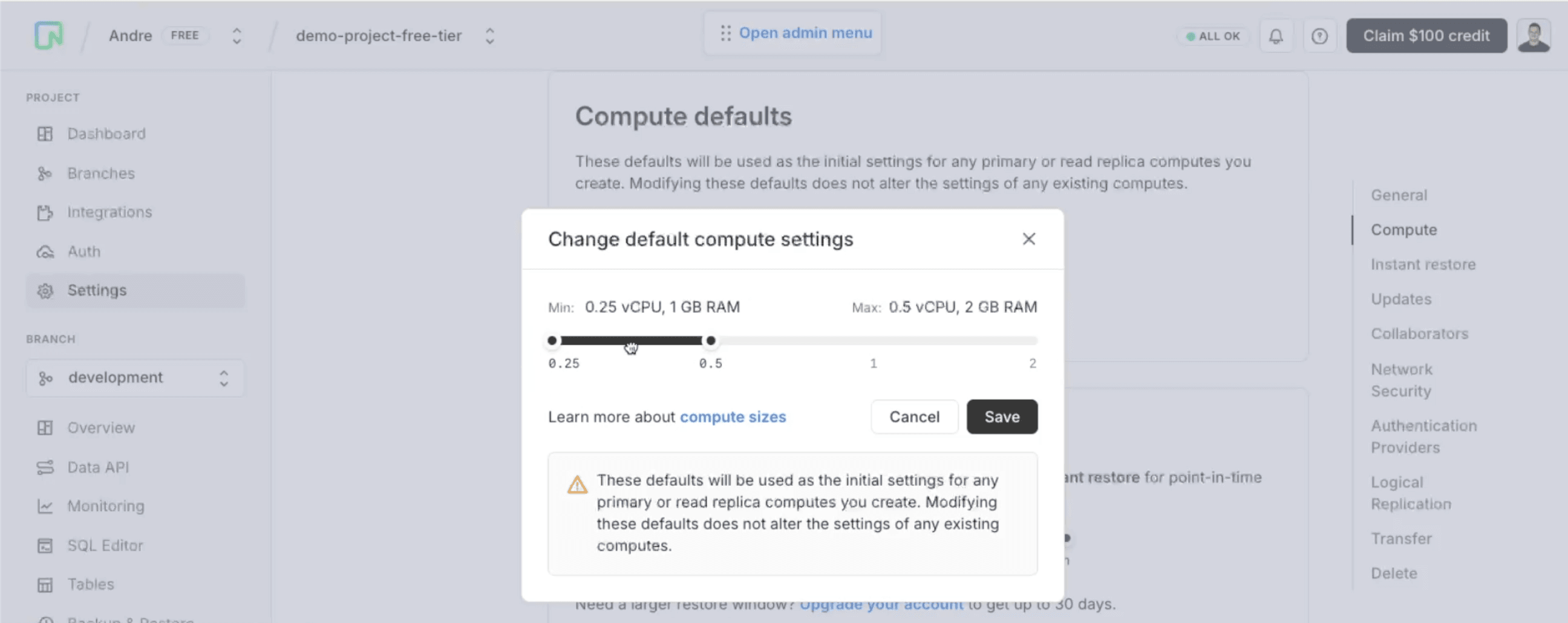Click the Neon logo icon

(x=48, y=35)
